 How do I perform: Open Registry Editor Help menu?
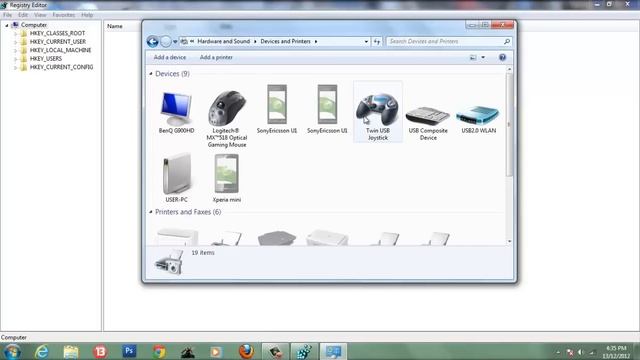[x=87, y=15]
